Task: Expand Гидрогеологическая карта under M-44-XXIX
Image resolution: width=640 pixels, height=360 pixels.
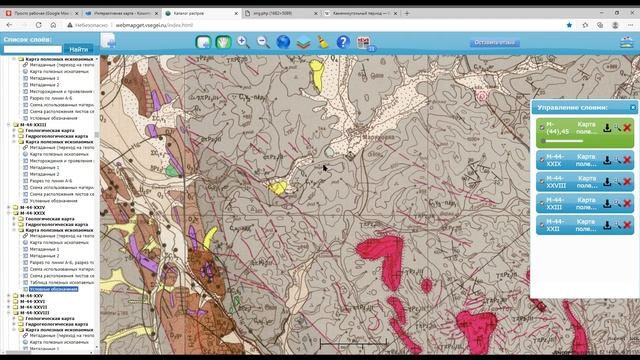Action: click(x=14, y=224)
